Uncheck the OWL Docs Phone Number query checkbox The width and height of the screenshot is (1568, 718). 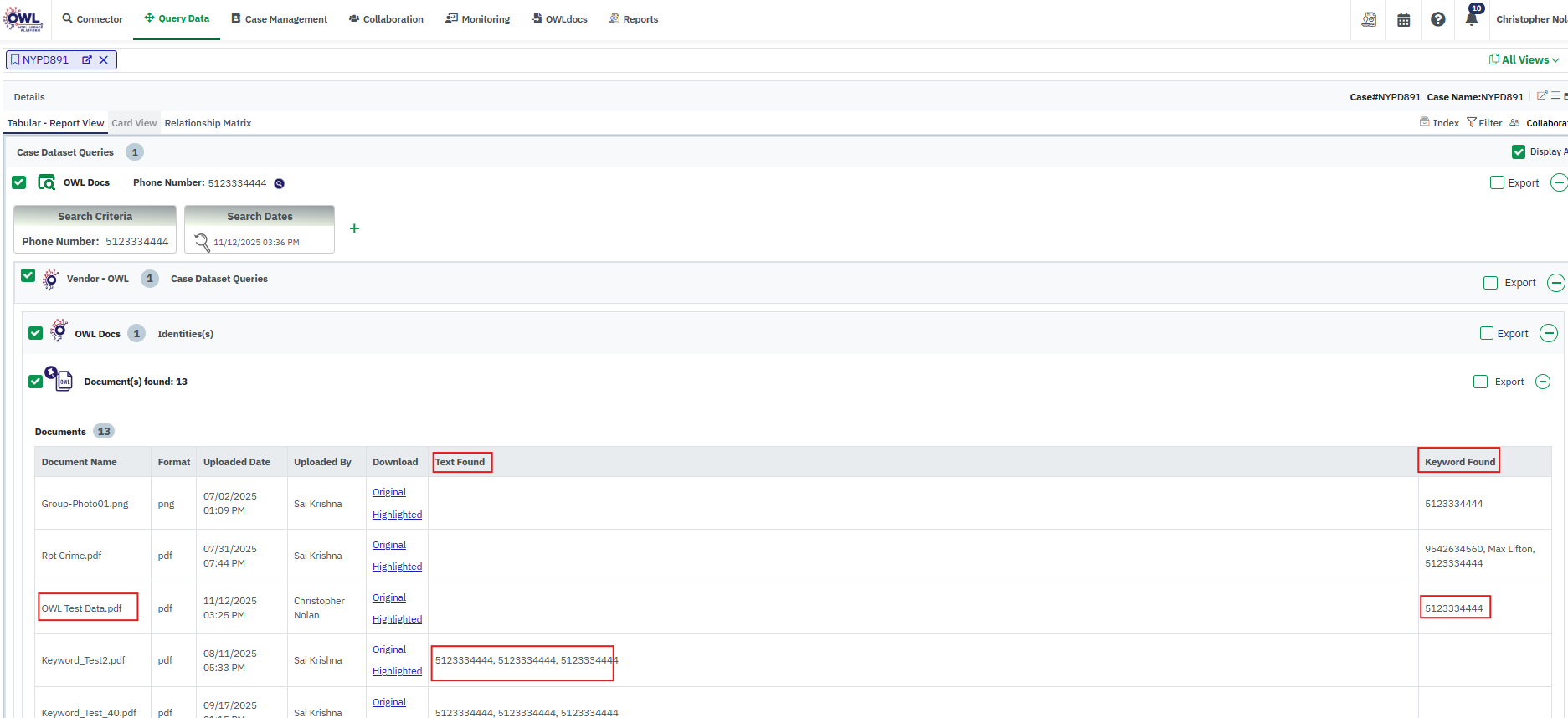[19, 182]
